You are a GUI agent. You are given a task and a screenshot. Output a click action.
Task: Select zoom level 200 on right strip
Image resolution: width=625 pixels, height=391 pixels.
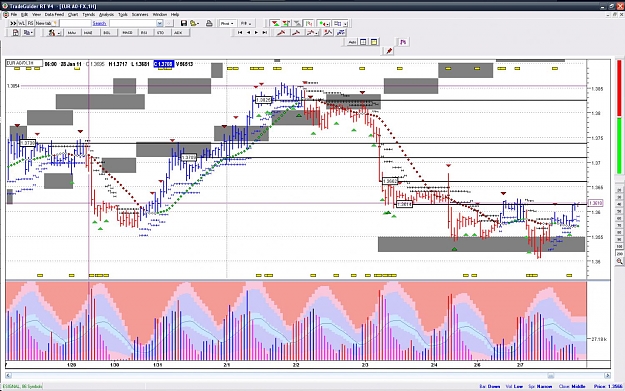coord(619,253)
